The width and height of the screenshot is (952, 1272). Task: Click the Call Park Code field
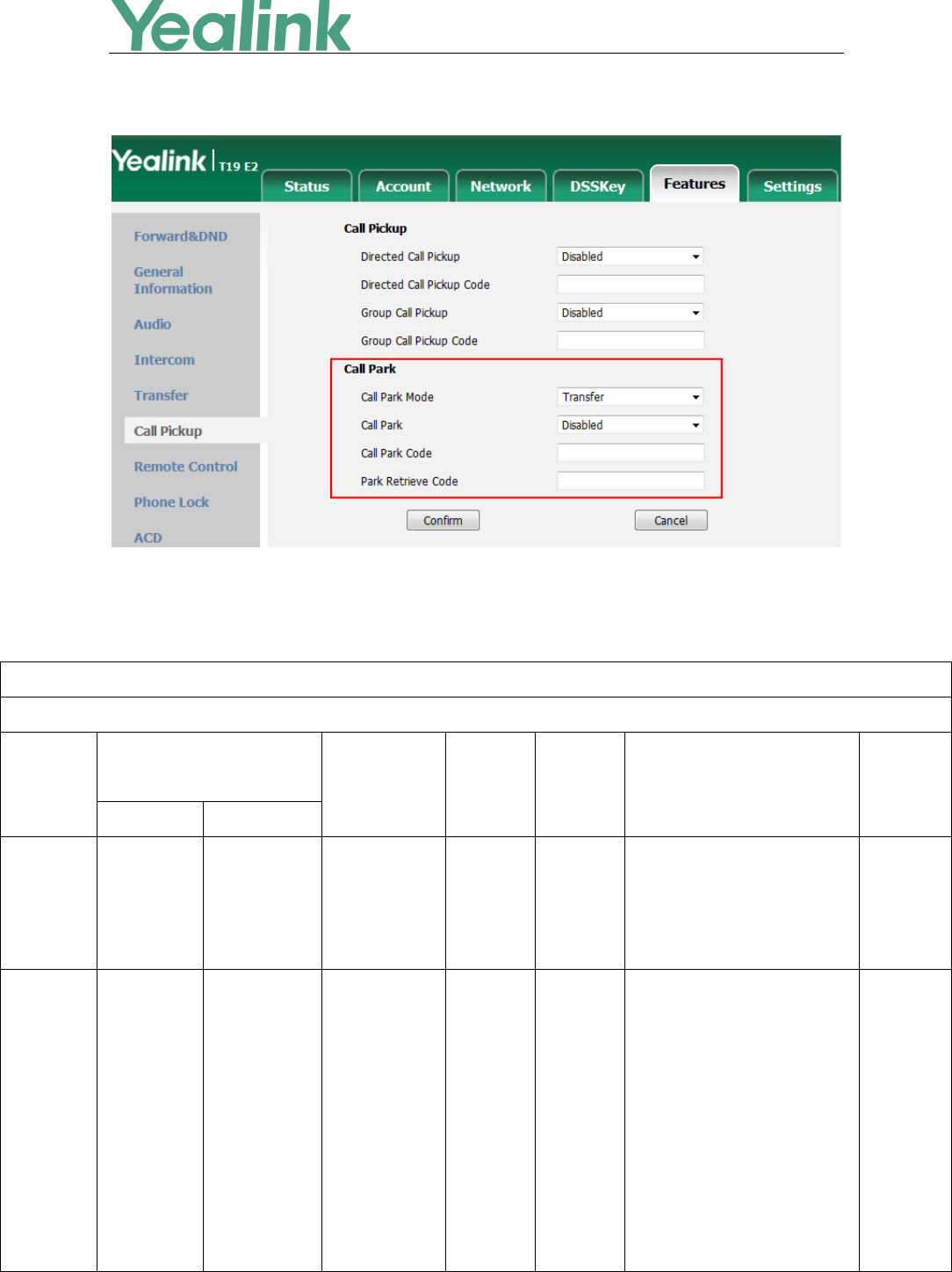coord(631,453)
